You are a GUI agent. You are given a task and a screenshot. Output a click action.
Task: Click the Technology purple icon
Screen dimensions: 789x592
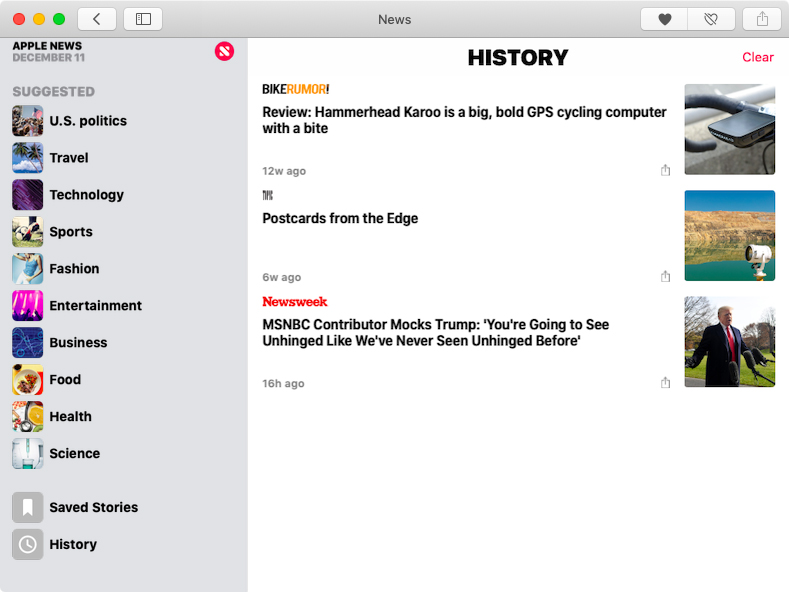[x=28, y=195]
